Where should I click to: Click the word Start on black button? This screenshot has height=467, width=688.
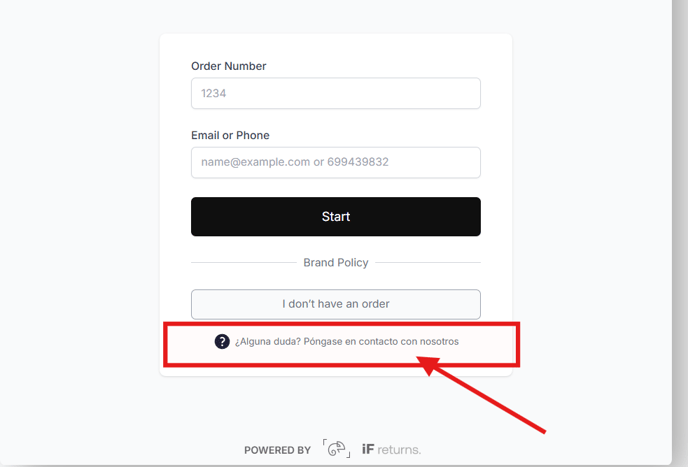(336, 216)
